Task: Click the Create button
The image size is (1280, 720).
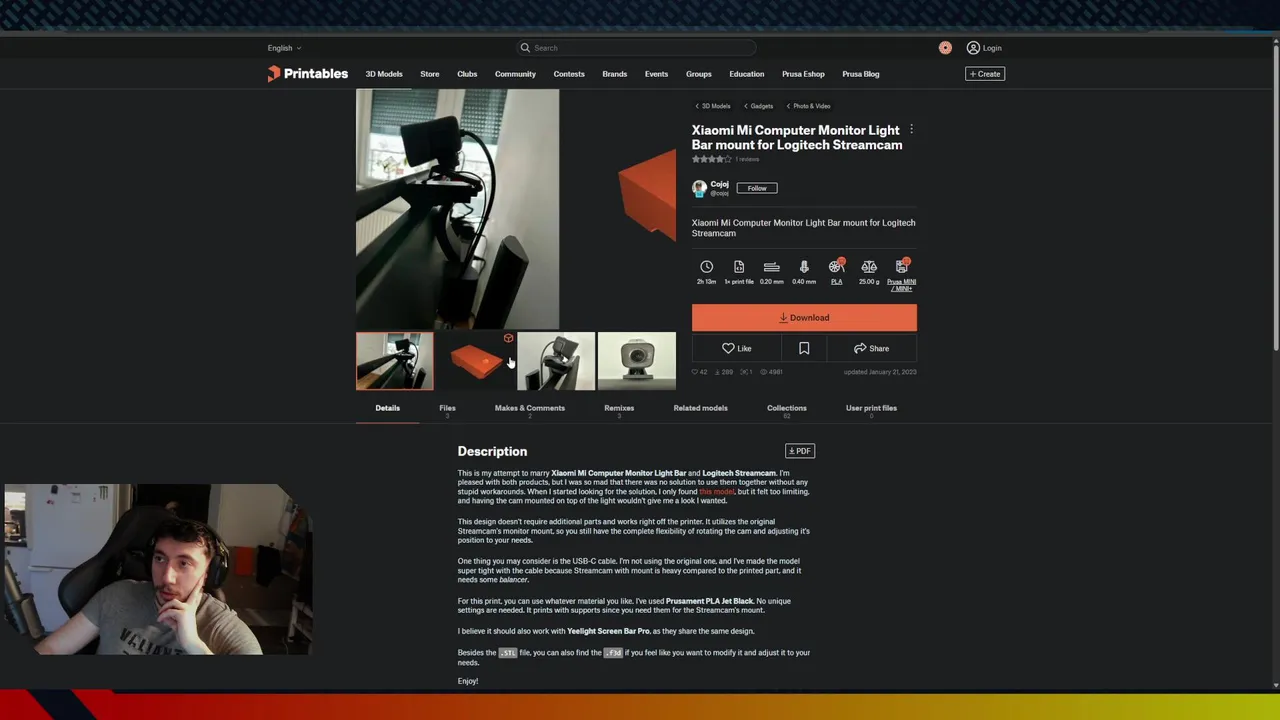Action: [x=985, y=74]
